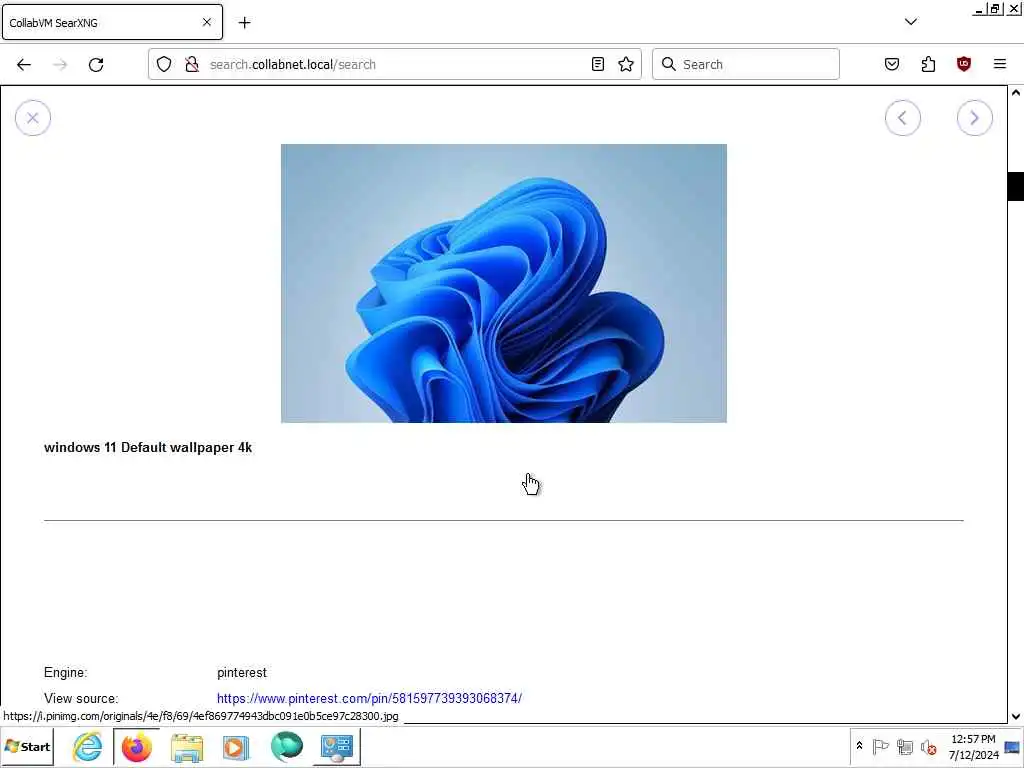
Task: Click the taskbar clock showing 12:57 PM
Action: (x=973, y=746)
